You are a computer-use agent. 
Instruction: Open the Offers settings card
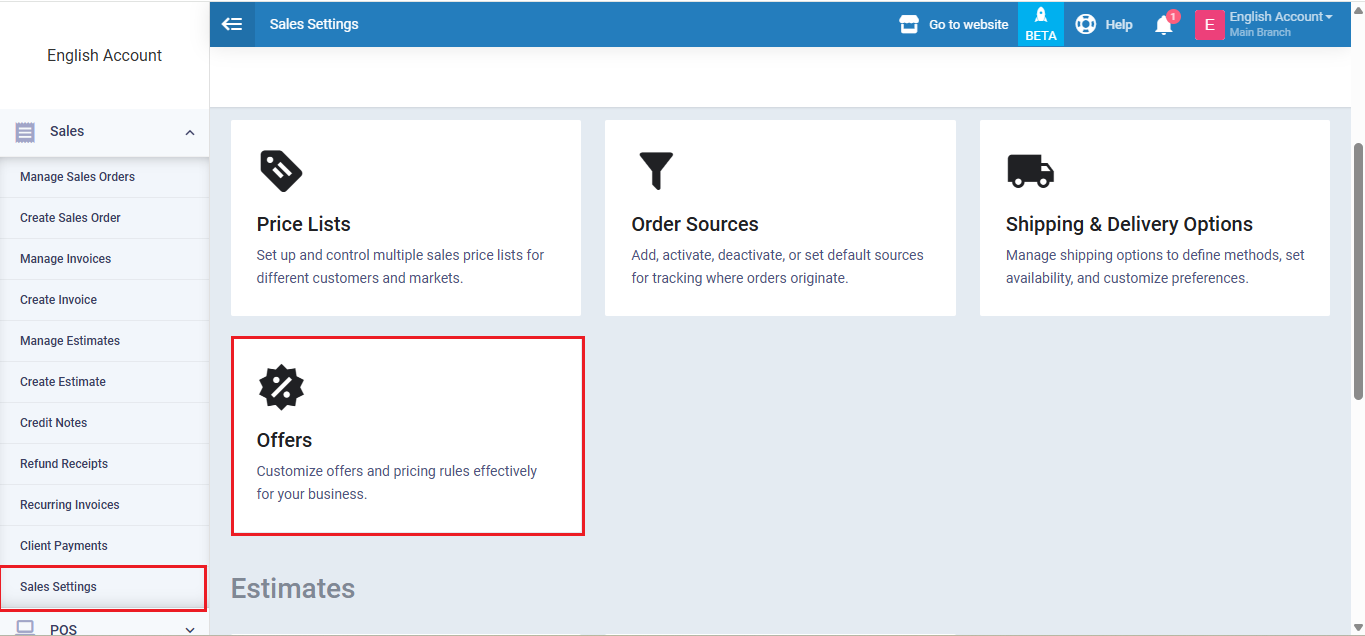[407, 436]
